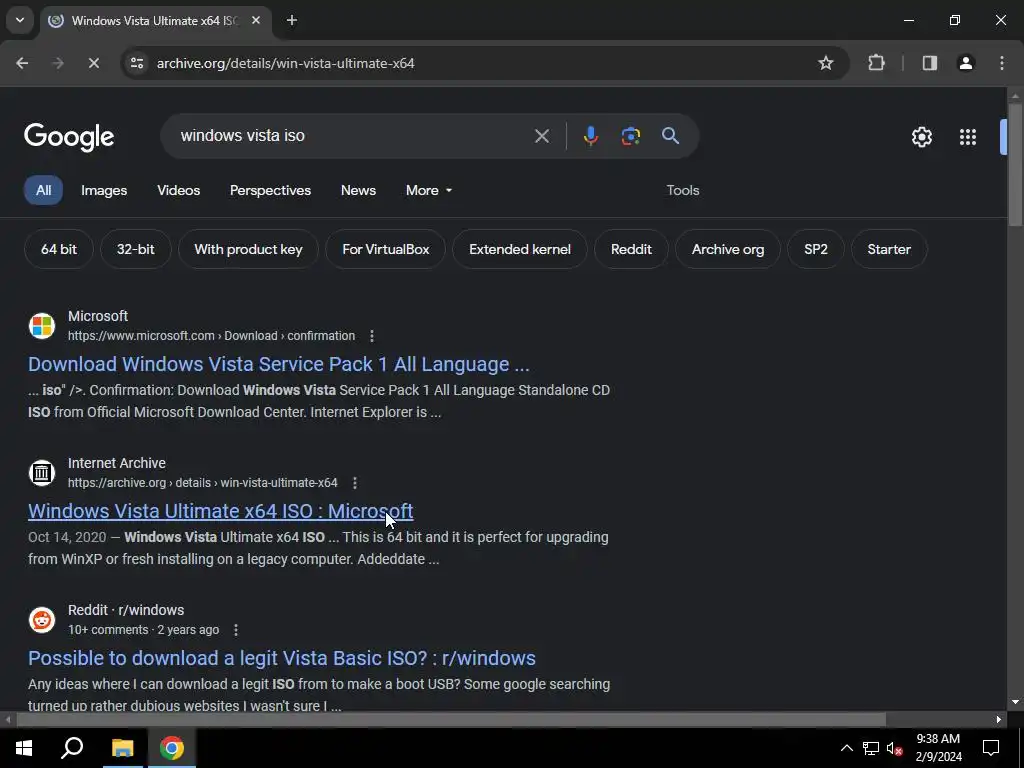The height and width of the screenshot is (768, 1024).
Task: Open the search Tools options
Action: pyautogui.click(x=683, y=190)
